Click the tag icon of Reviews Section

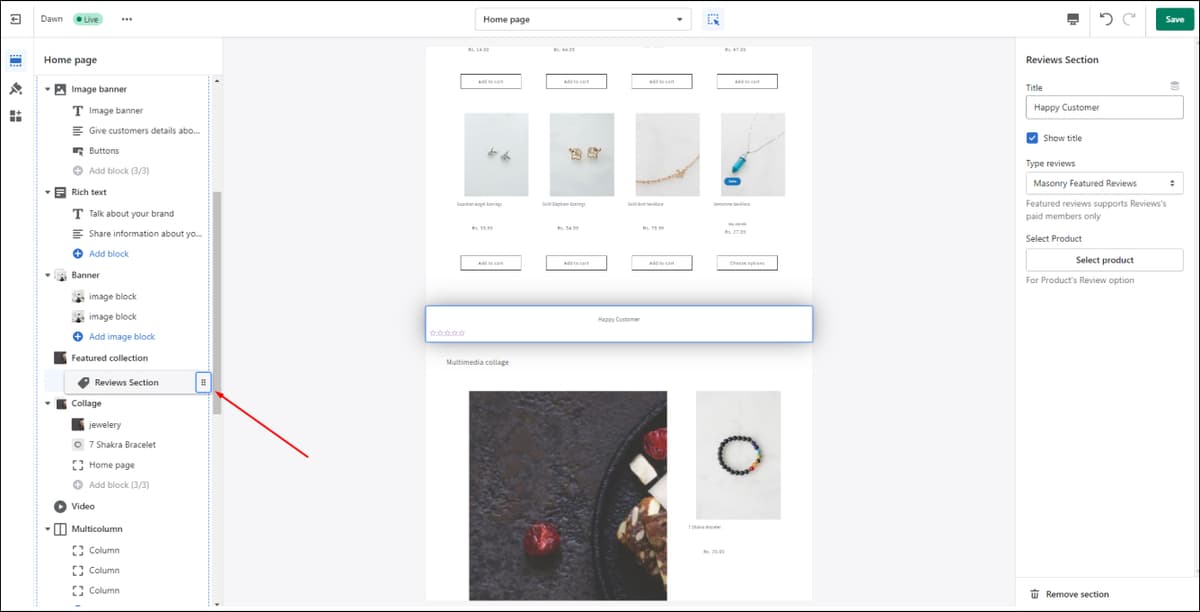coord(83,382)
